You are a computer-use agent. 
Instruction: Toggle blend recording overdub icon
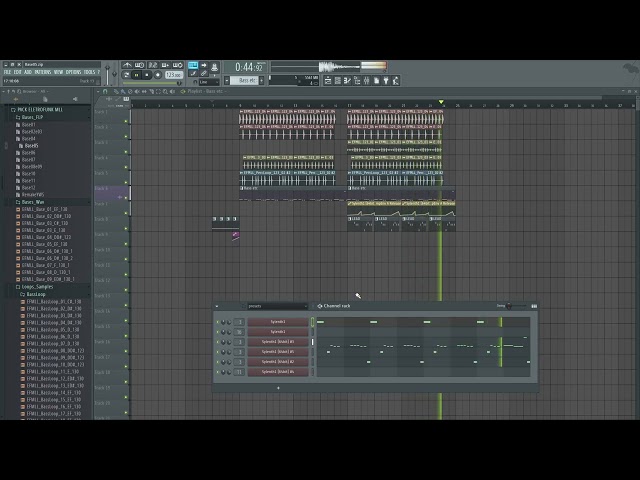(165, 65)
